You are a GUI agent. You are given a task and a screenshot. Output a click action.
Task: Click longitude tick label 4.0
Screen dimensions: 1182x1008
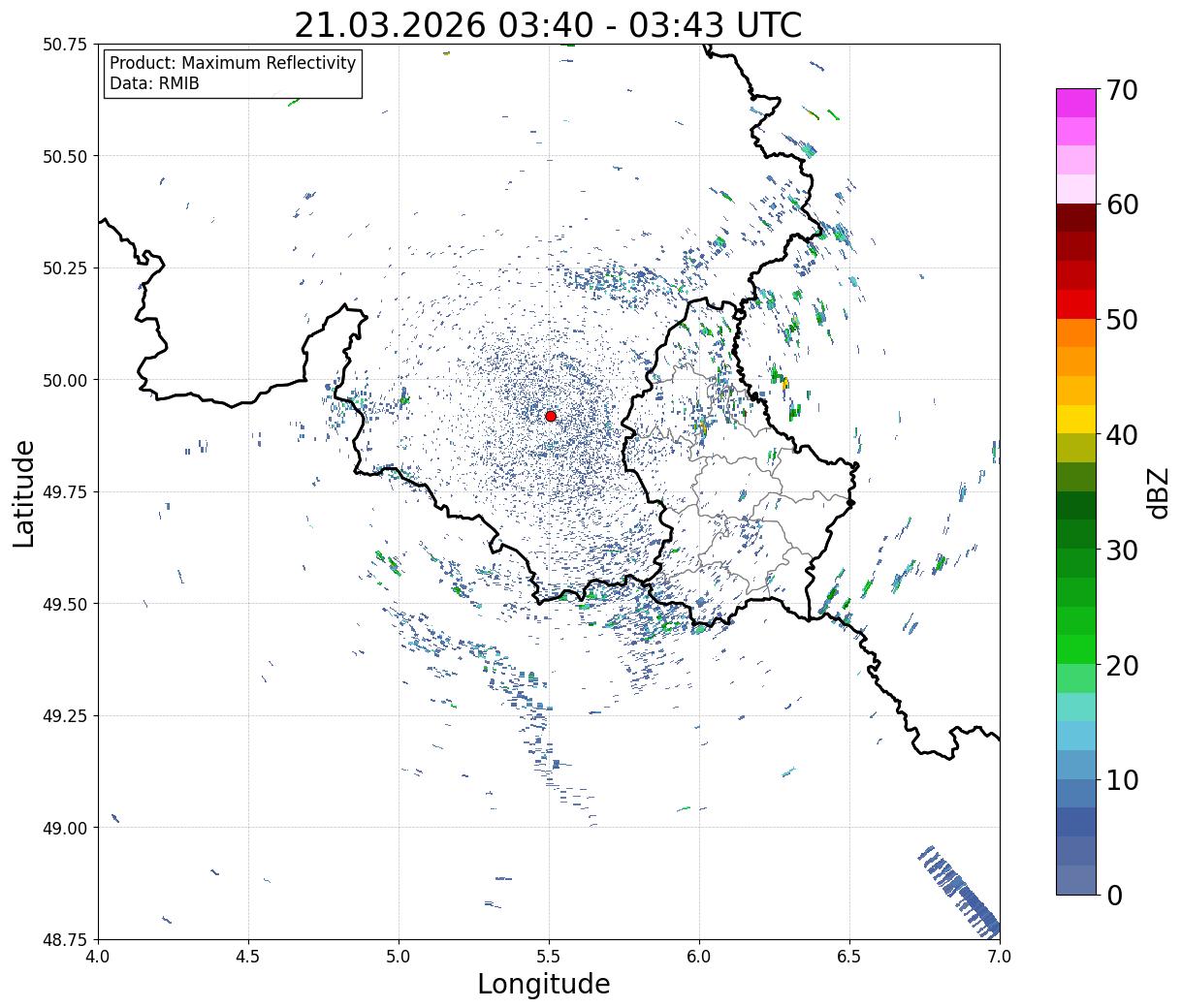pos(98,956)
